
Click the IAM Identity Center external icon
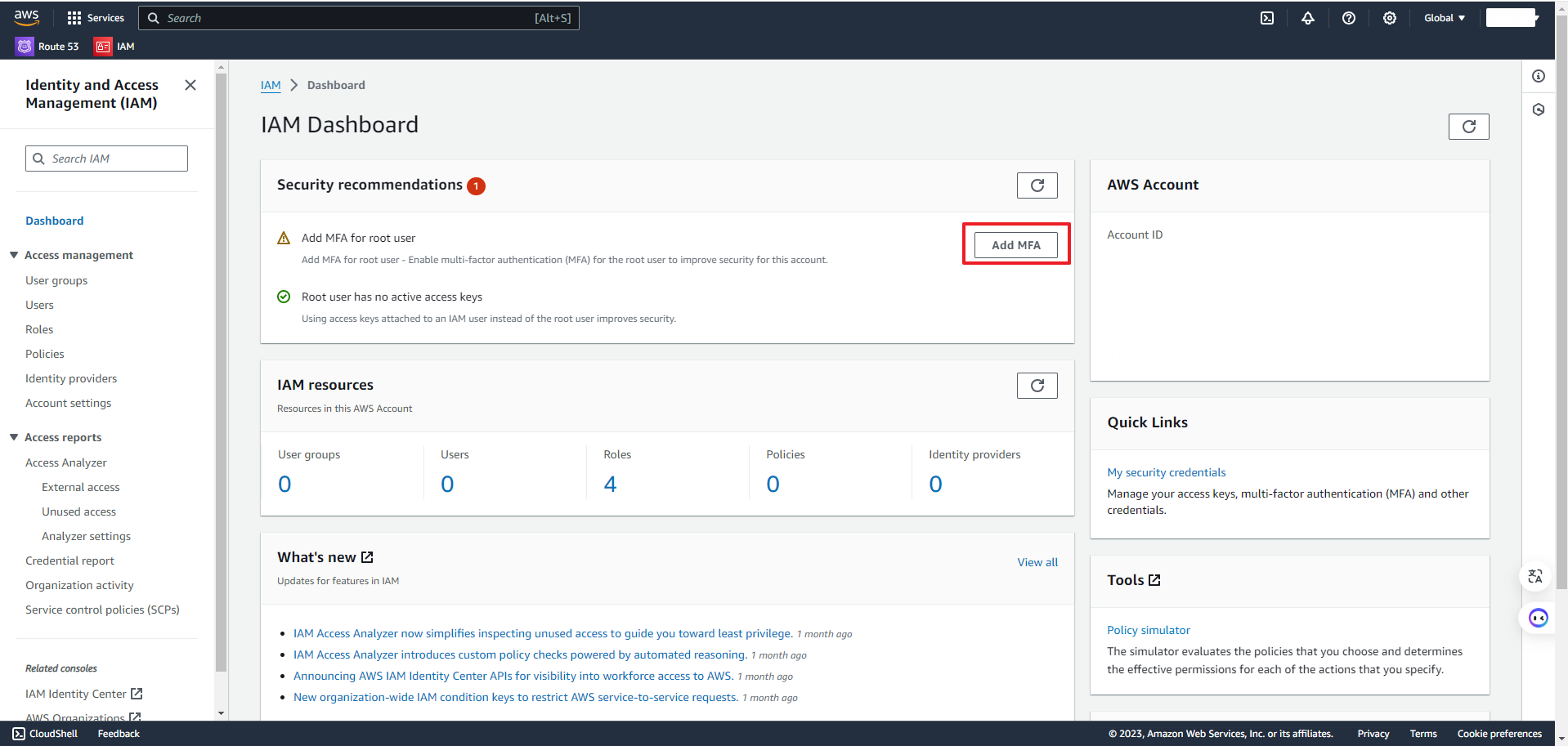point(137,694)
